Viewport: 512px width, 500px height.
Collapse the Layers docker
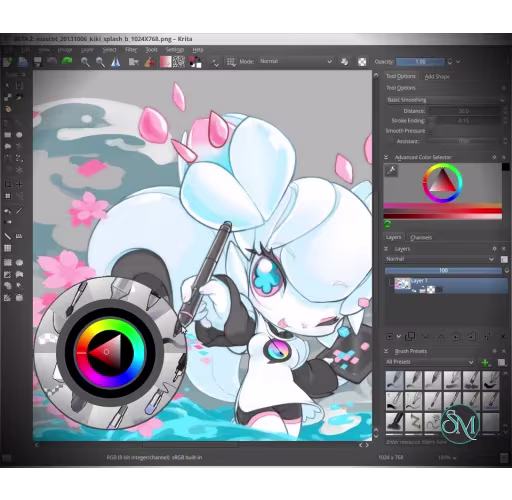click(386, 249)
